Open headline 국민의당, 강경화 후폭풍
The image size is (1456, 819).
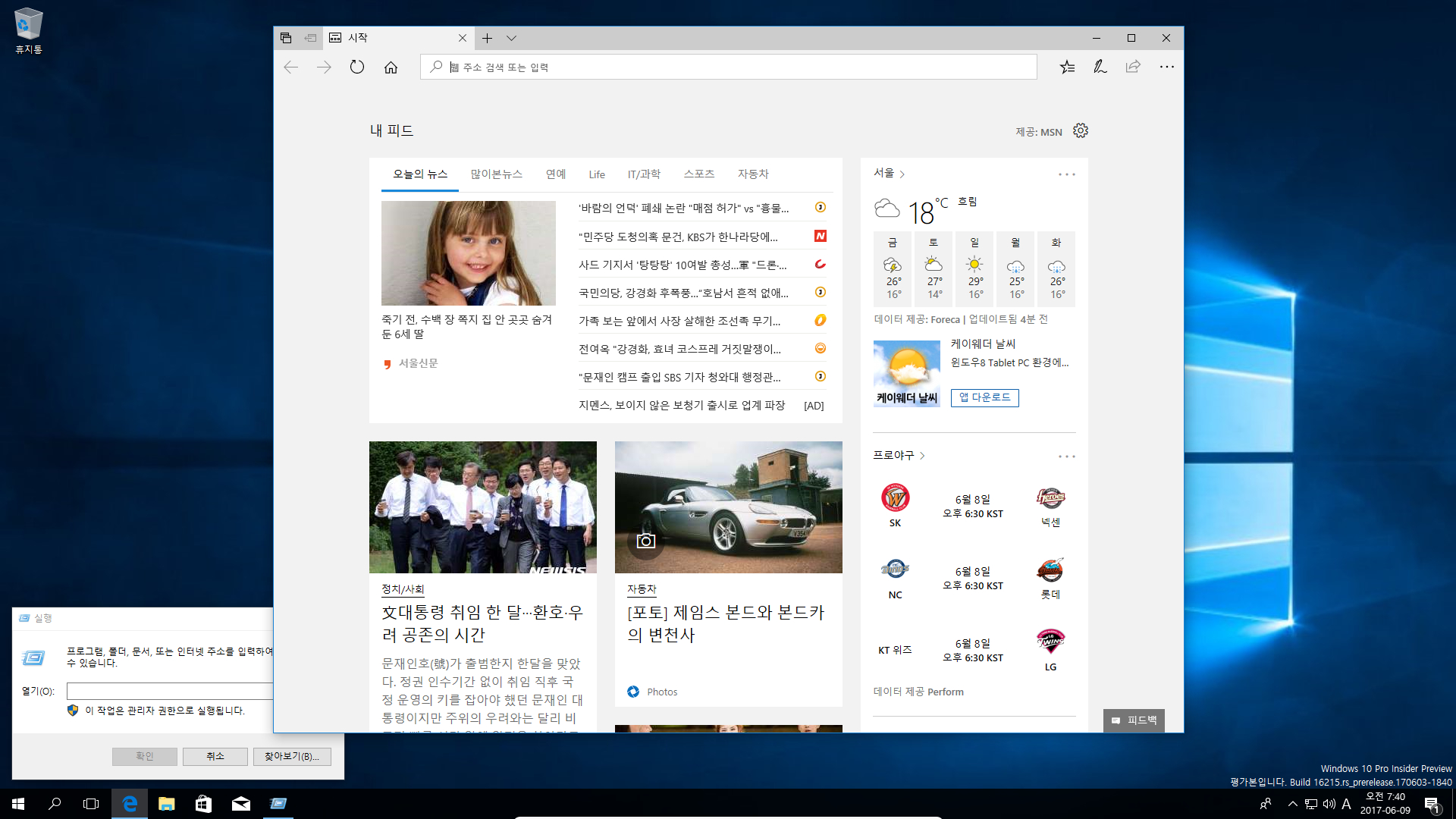pos(683,293)
